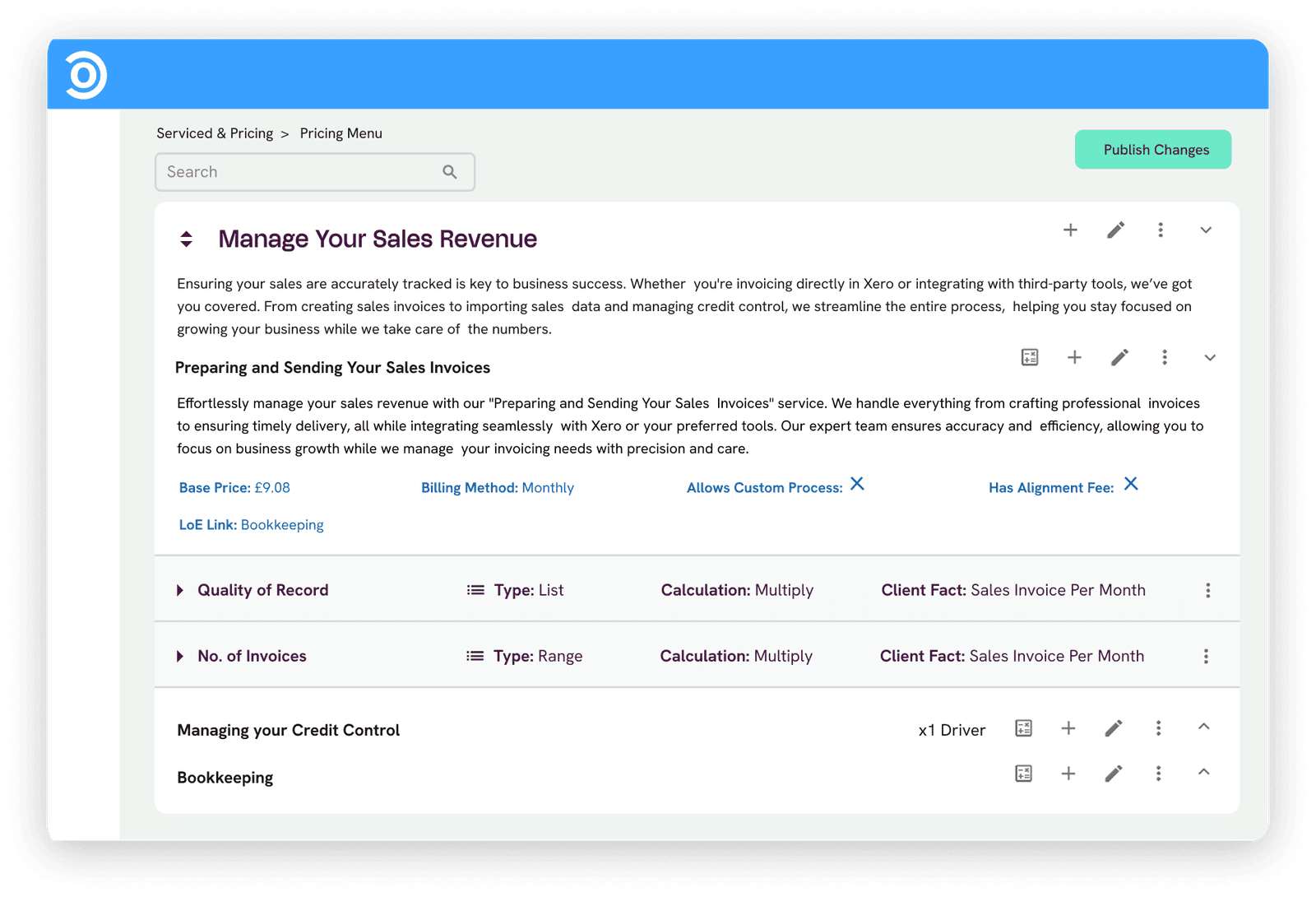Open calculator for Preparing and Sending Your Sales Invoices
The width and height of the screenshot is (1316, 897).
point(1030,357)
